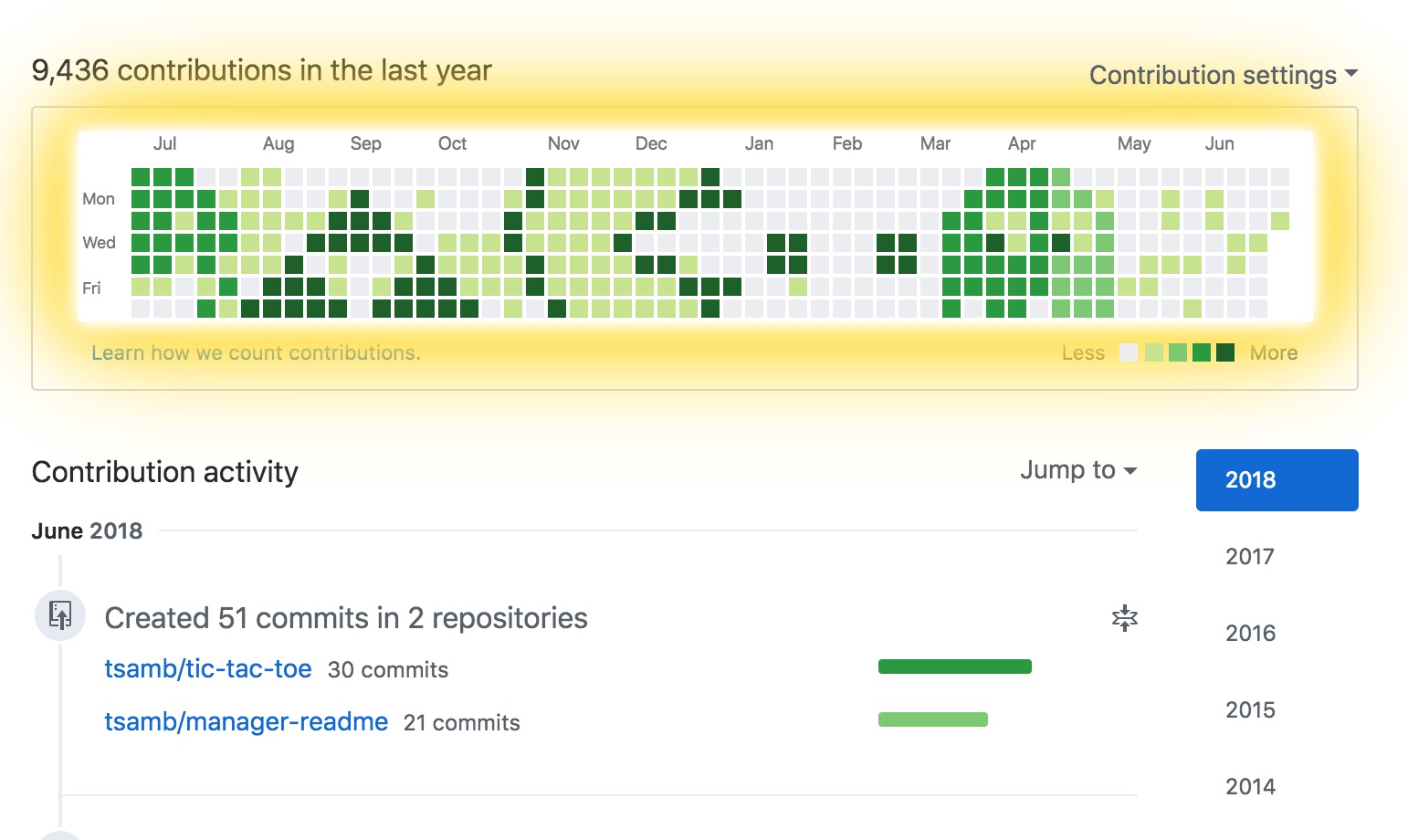The height and width of the screenshot is (840, 1408).
Task: Click the darkest green legend swatch
Action: [x=1225, y=352]
